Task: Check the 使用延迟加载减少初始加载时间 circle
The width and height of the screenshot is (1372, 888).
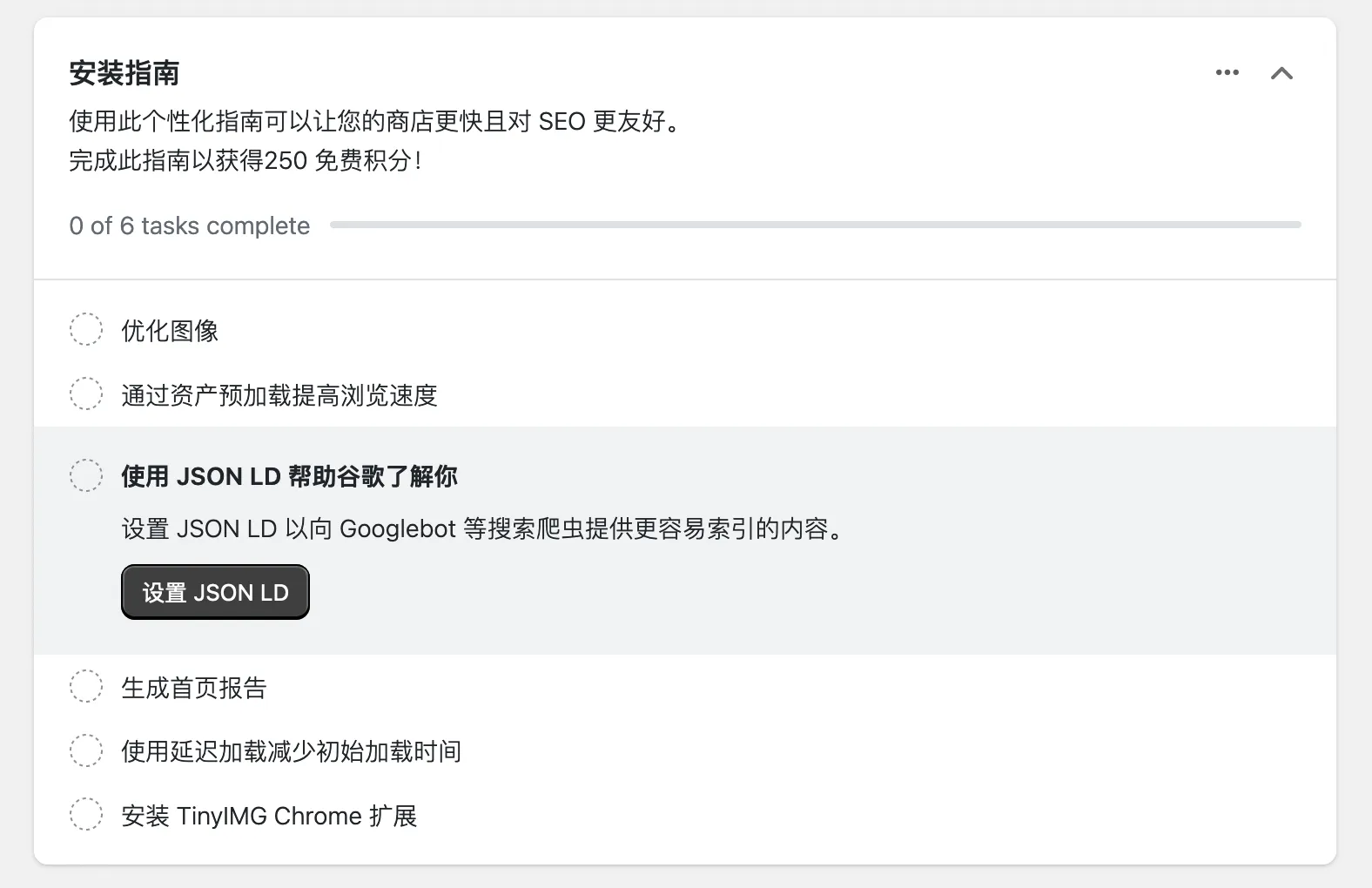Action: [x=86, y=750]
